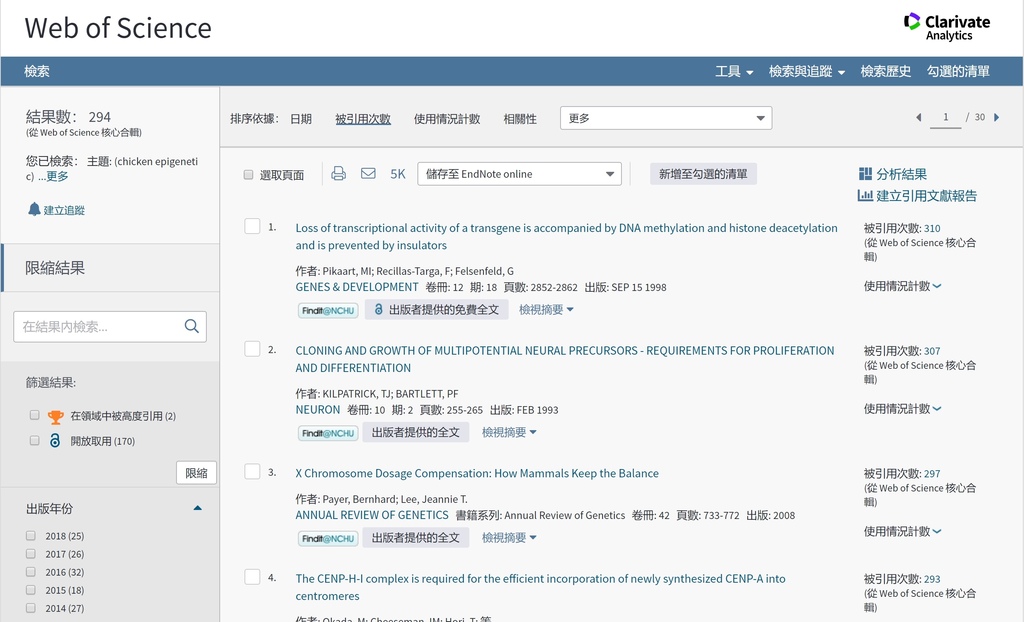1024x622 pixels.
Task: Select checkbox for result 2
Action: point(252,349)
